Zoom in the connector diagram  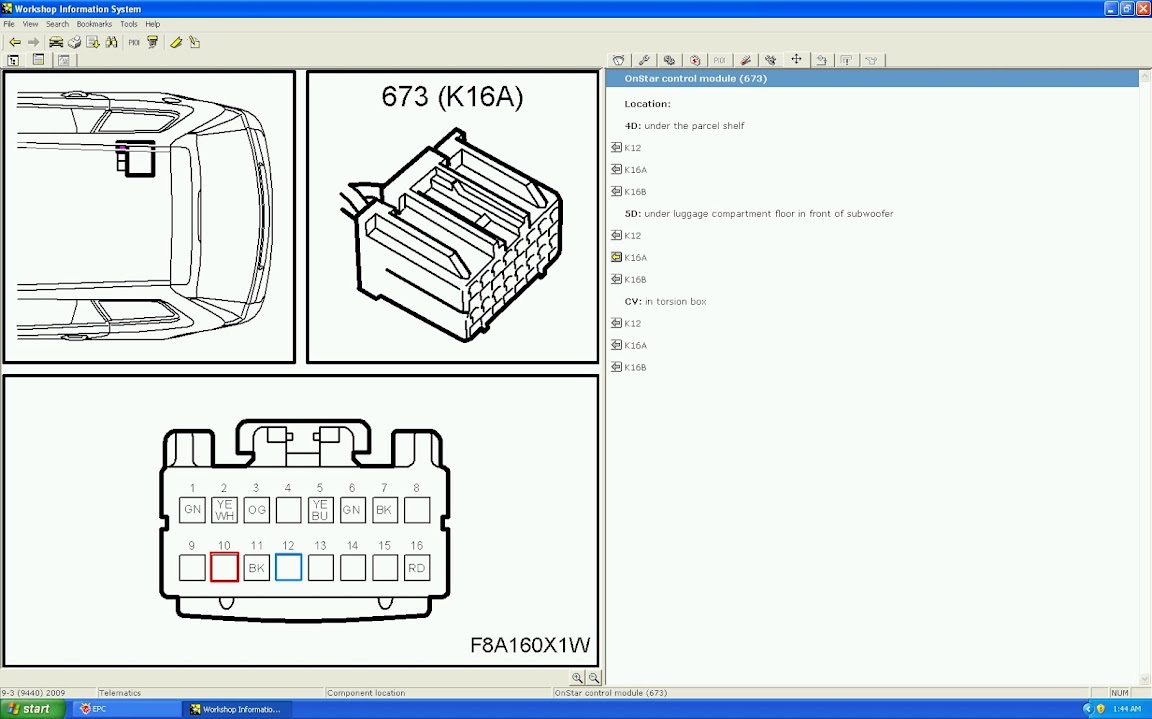(x=577, y=678)
